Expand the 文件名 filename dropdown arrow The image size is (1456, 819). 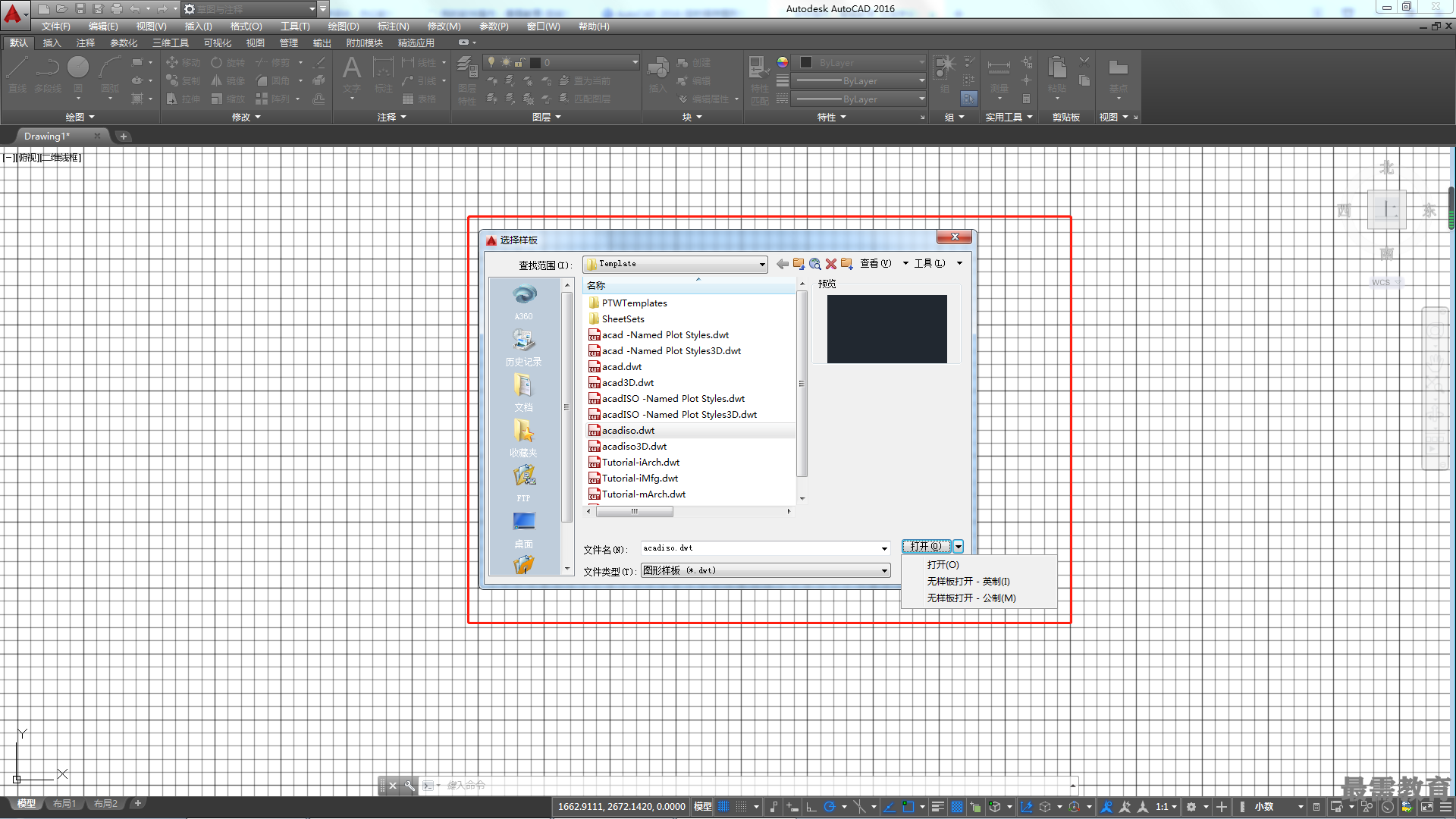pyautogui.click(x=884, y=548)
